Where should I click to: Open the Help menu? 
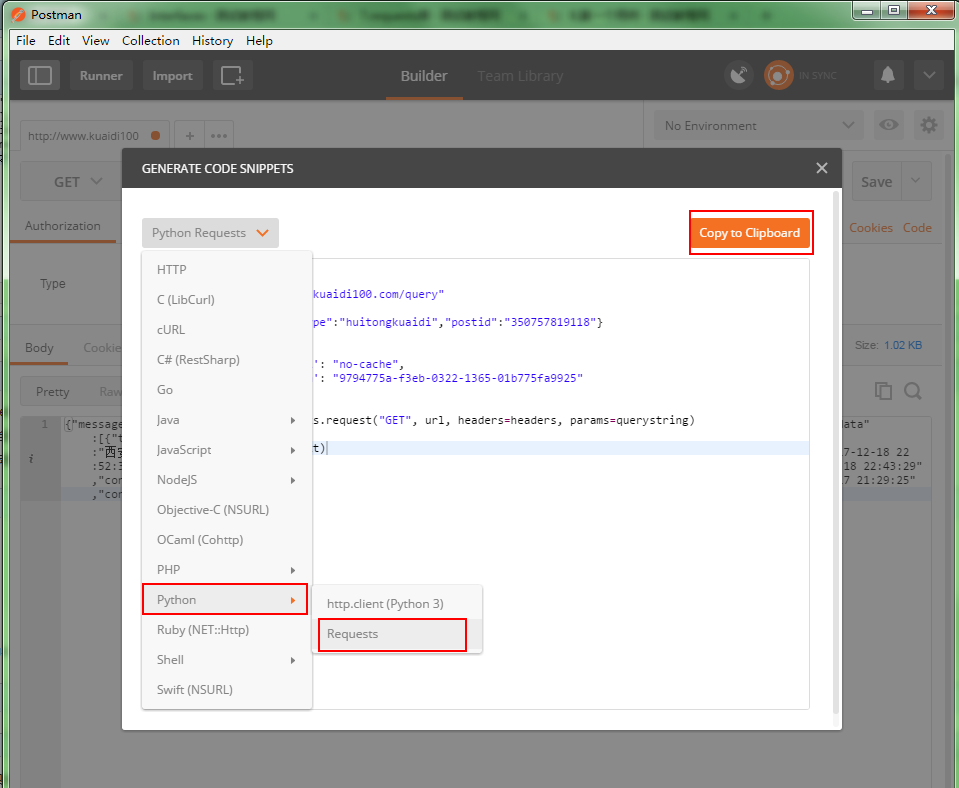259,40
